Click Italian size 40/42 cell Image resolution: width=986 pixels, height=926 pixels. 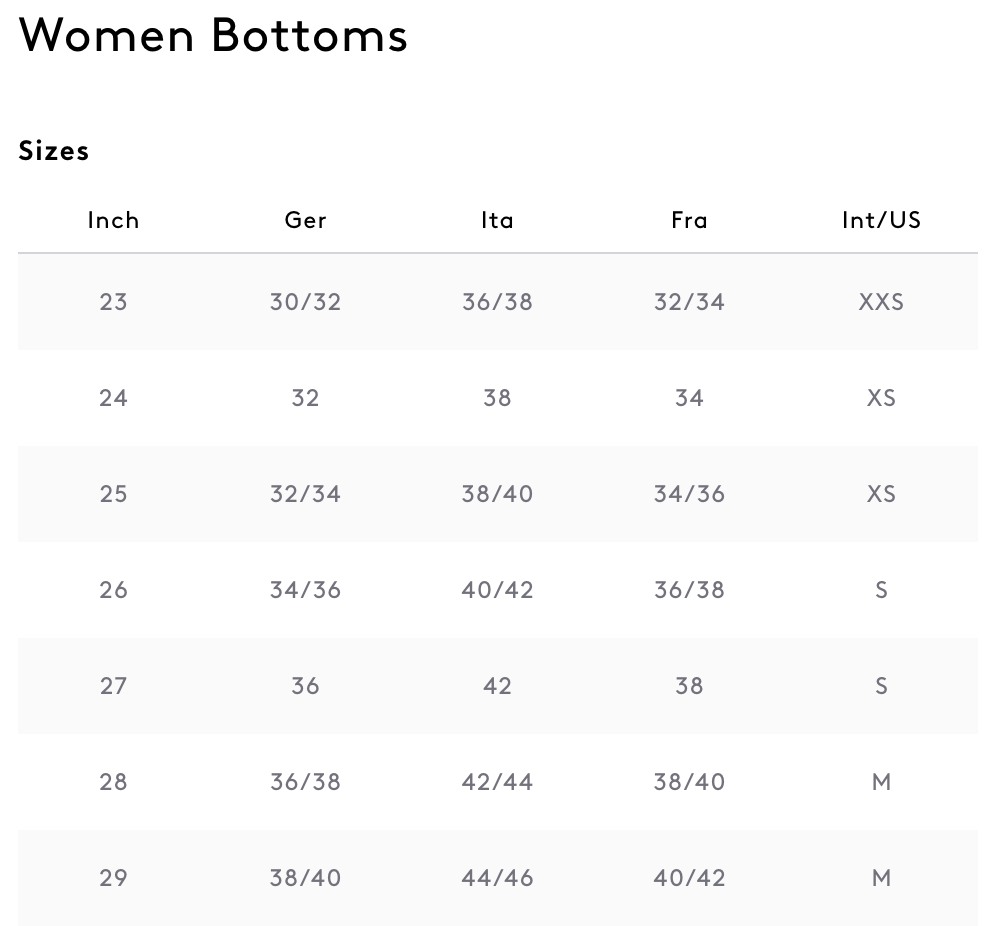coord(497,590)
